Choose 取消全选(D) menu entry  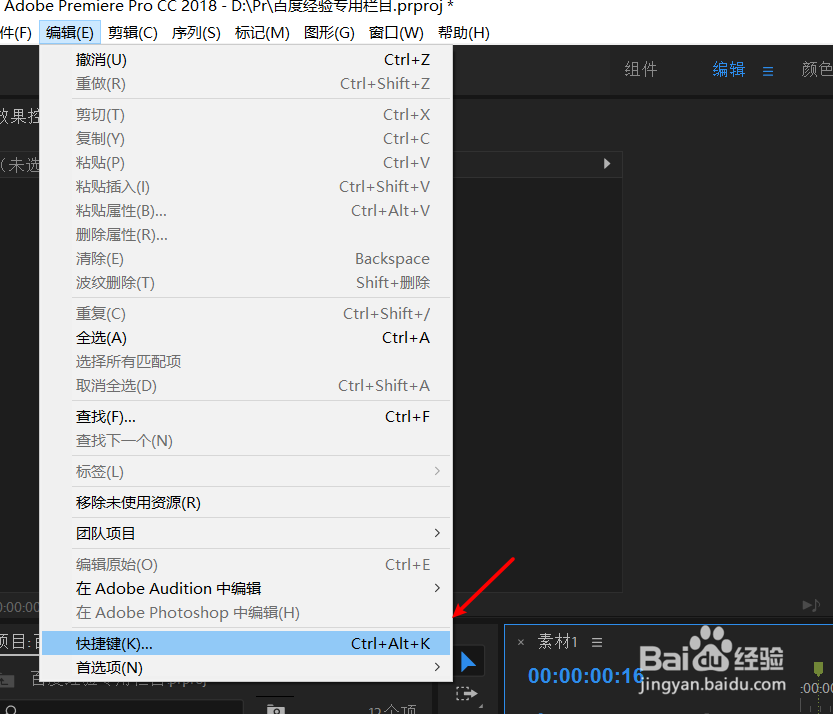(245, 385)
